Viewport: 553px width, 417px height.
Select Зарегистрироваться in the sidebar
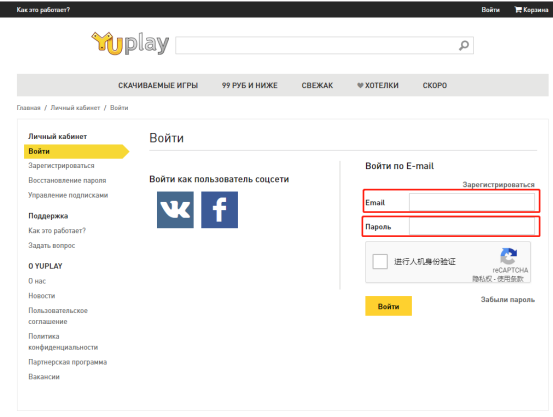[x=61, y=165]
